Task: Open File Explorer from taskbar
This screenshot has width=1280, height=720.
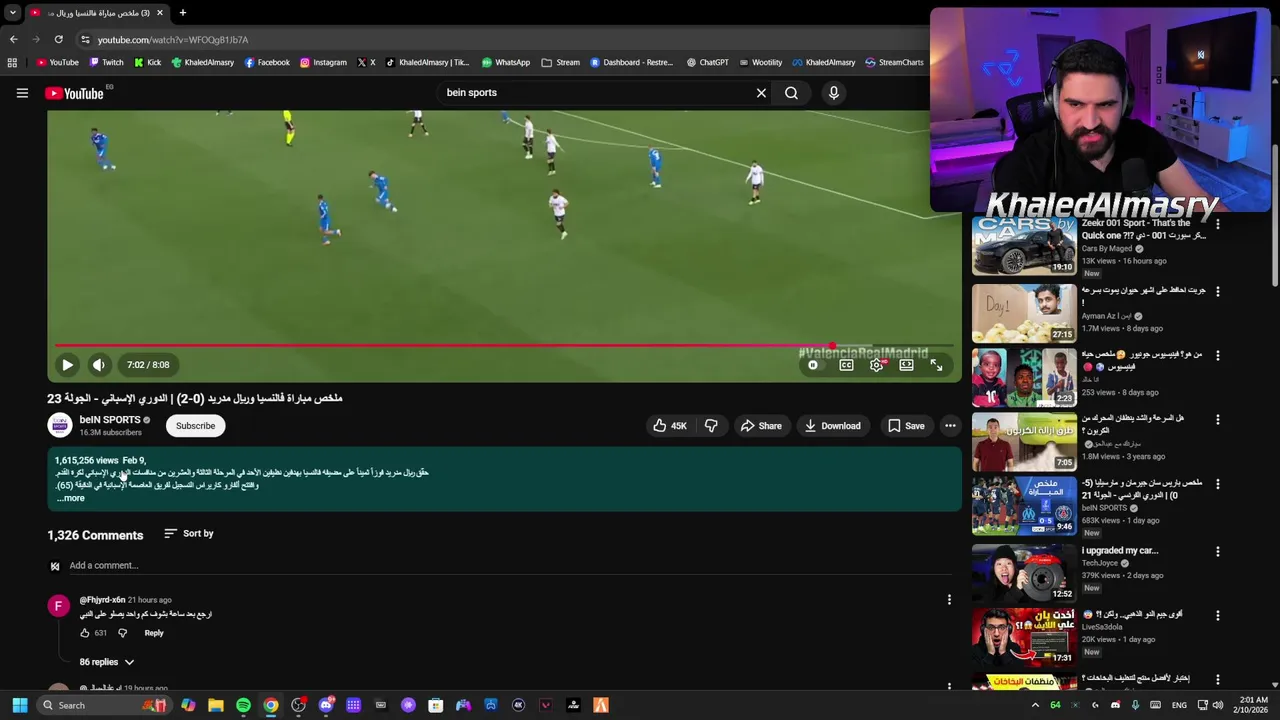Action: (x=216, y=706)
